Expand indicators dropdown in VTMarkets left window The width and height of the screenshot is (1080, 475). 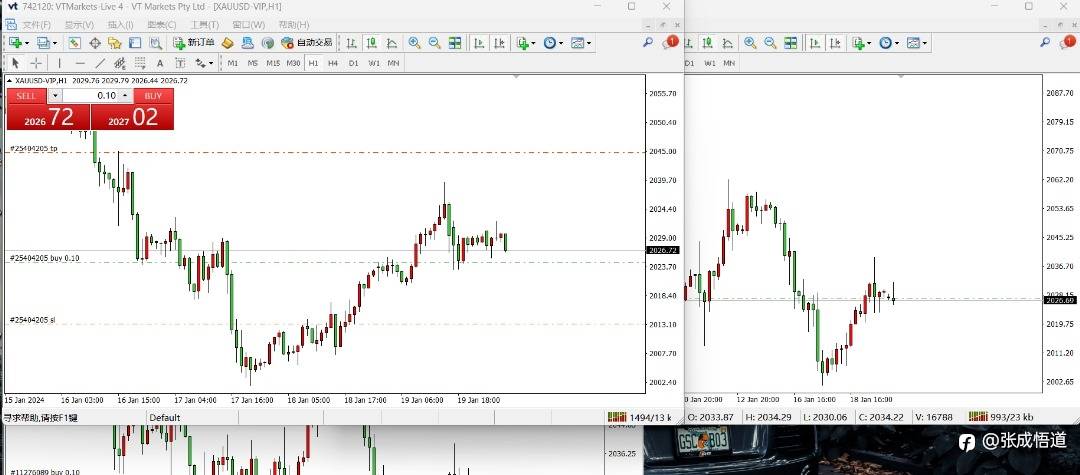click(533, 43)
